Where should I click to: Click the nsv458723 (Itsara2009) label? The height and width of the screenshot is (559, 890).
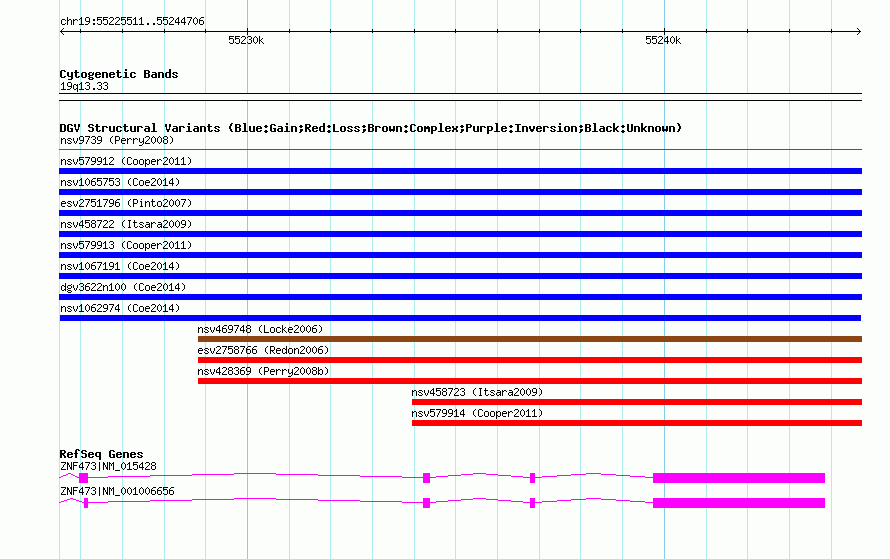point(477,392)
